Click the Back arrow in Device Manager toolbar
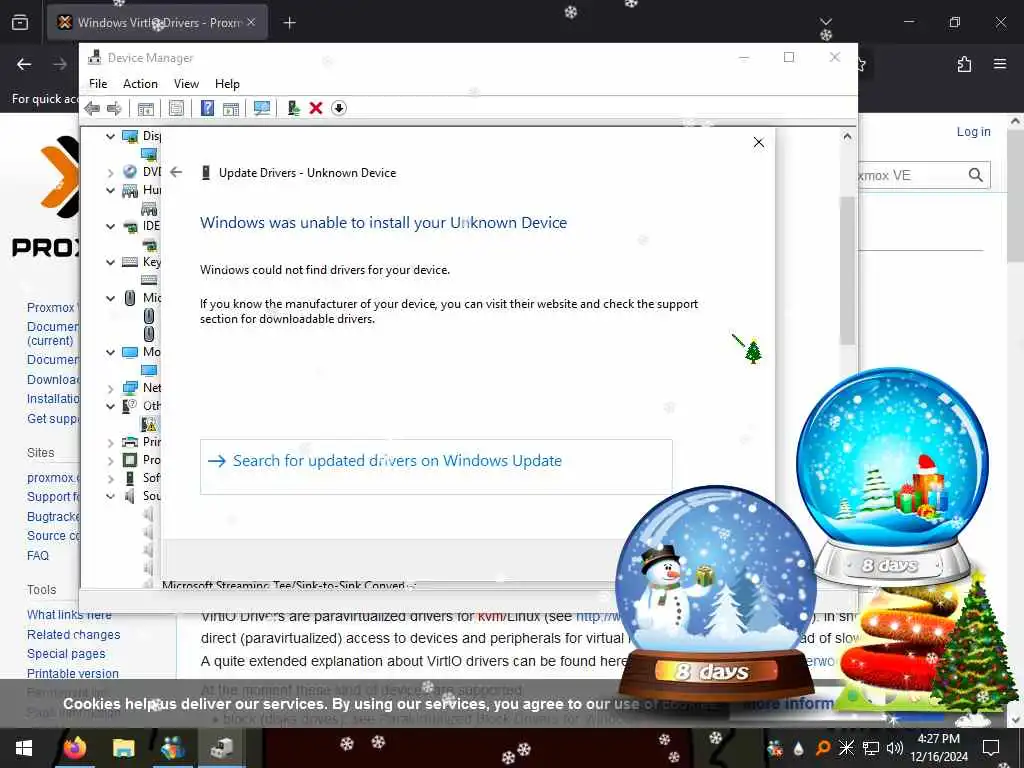 tap(92, 108)
